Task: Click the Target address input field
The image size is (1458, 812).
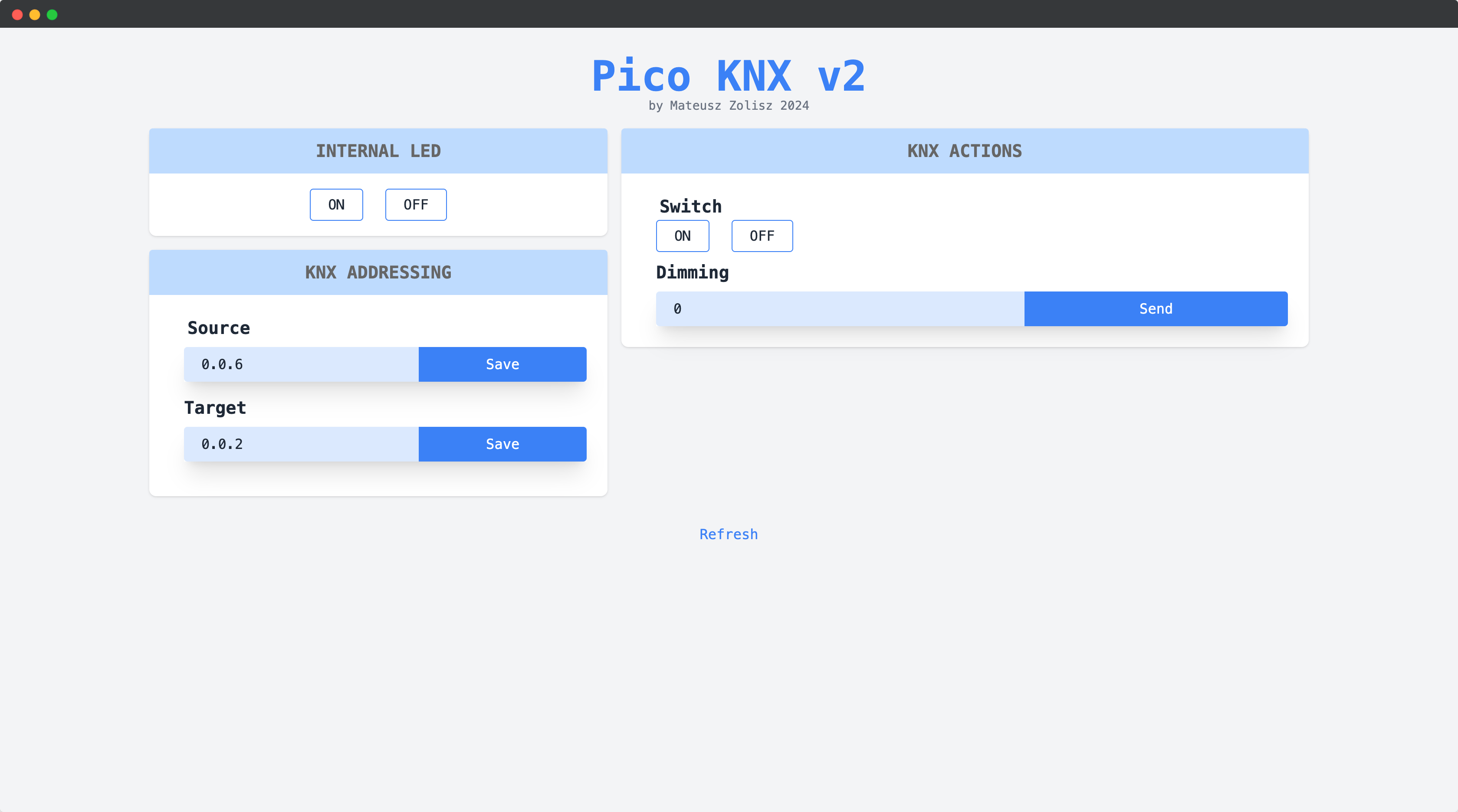Action: 301,444
